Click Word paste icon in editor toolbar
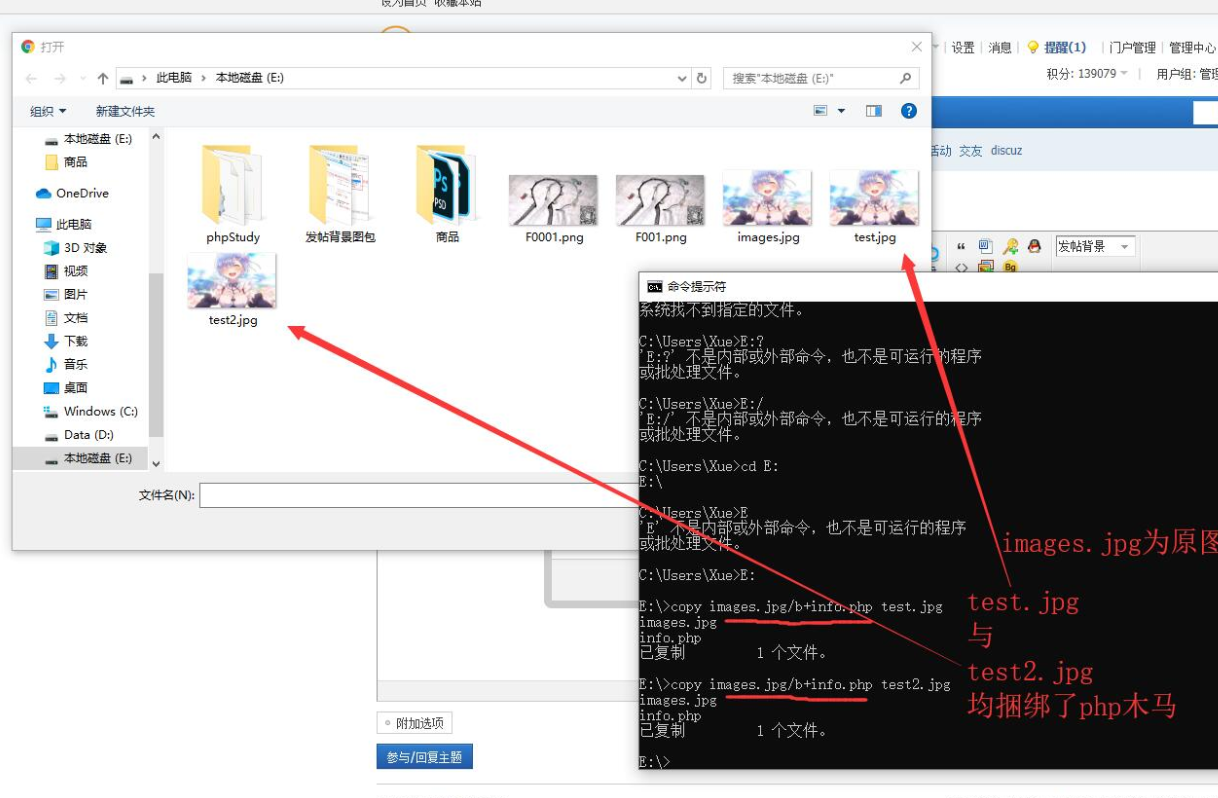This screenshot has height=798, width=1218. coord(985,246)
